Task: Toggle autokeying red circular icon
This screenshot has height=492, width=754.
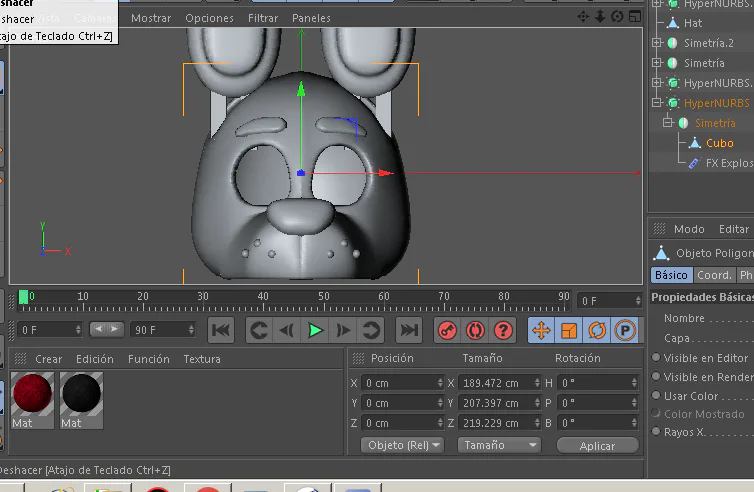Action: coord(475,330)
